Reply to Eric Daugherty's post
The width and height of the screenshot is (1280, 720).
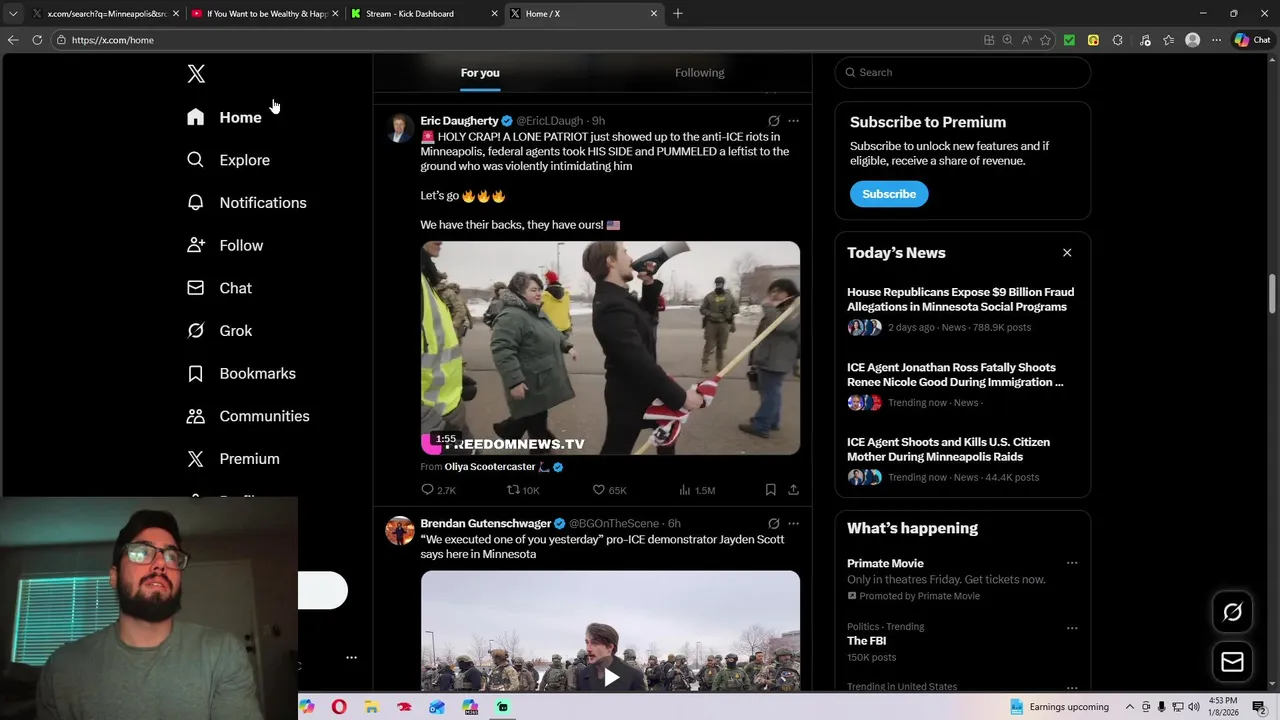click(x=438, y=490)
